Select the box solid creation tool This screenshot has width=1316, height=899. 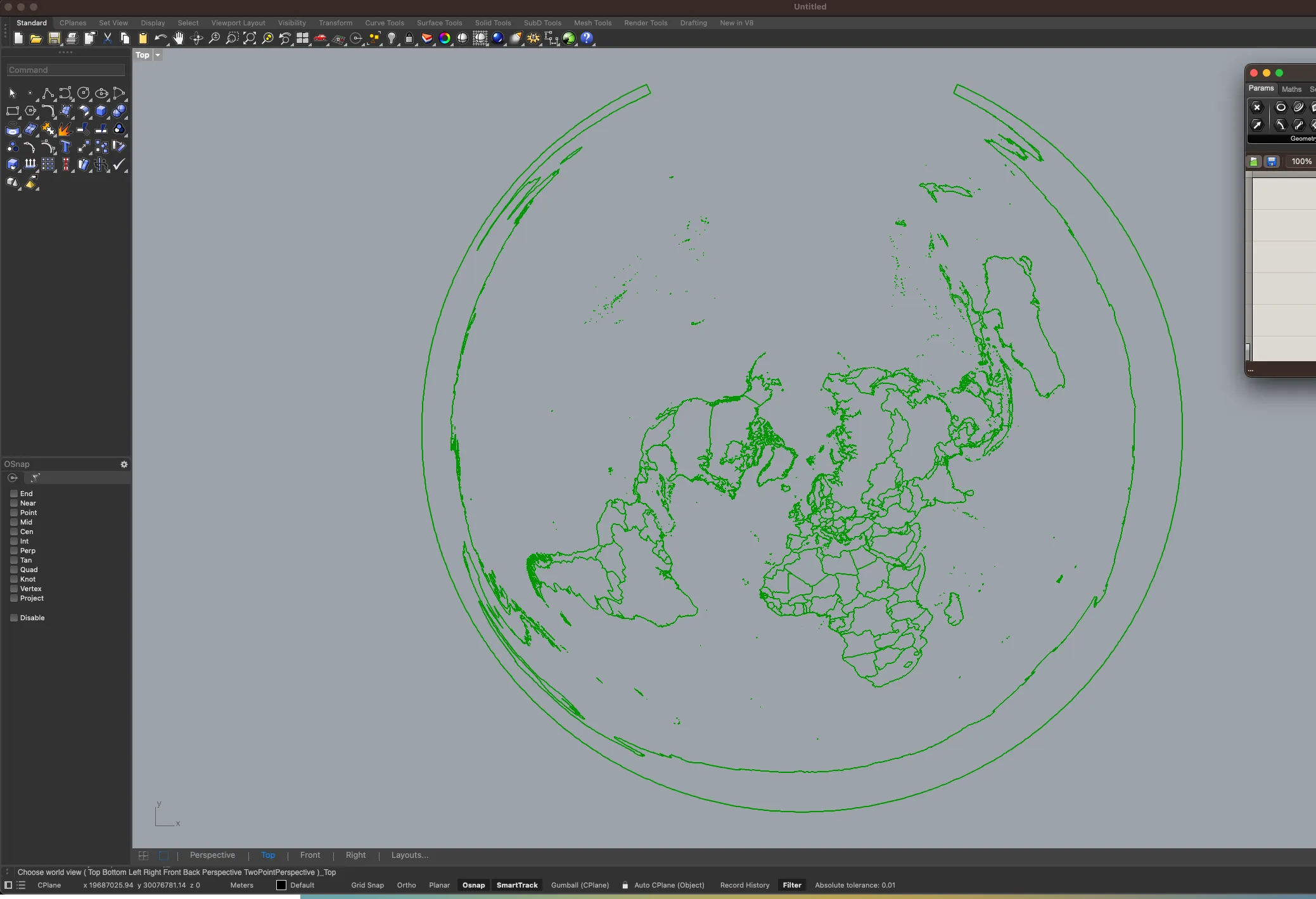101,111
